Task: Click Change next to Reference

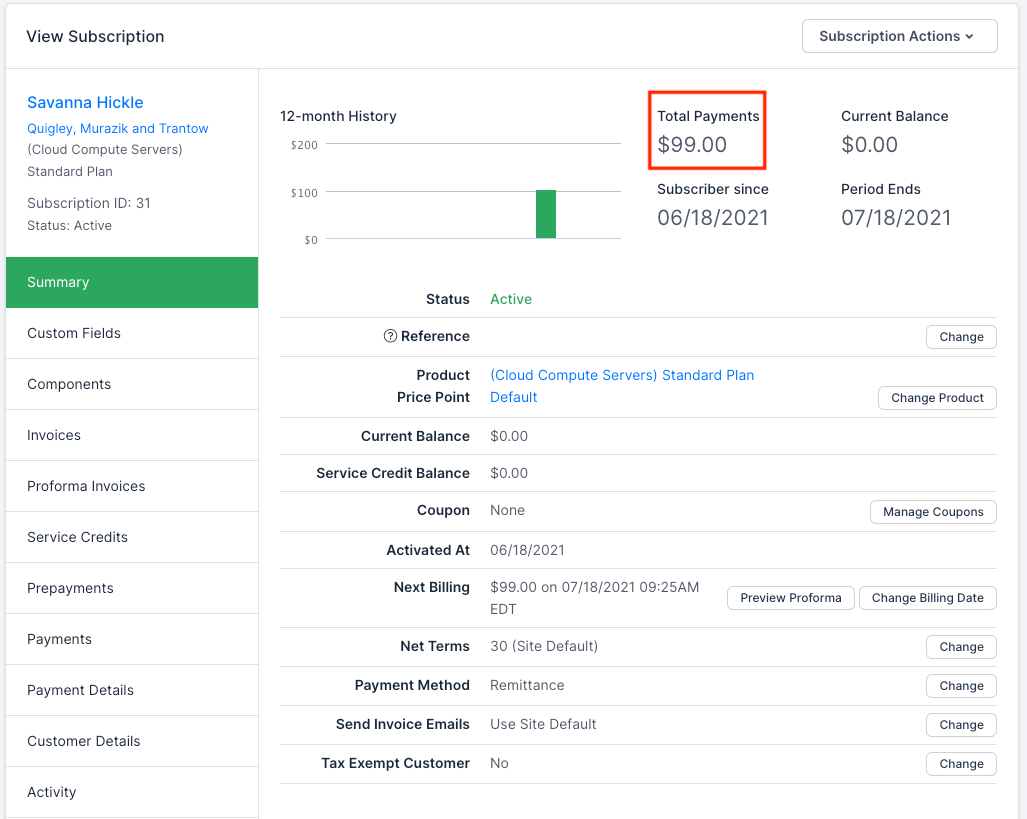Action: pos(960,337)
